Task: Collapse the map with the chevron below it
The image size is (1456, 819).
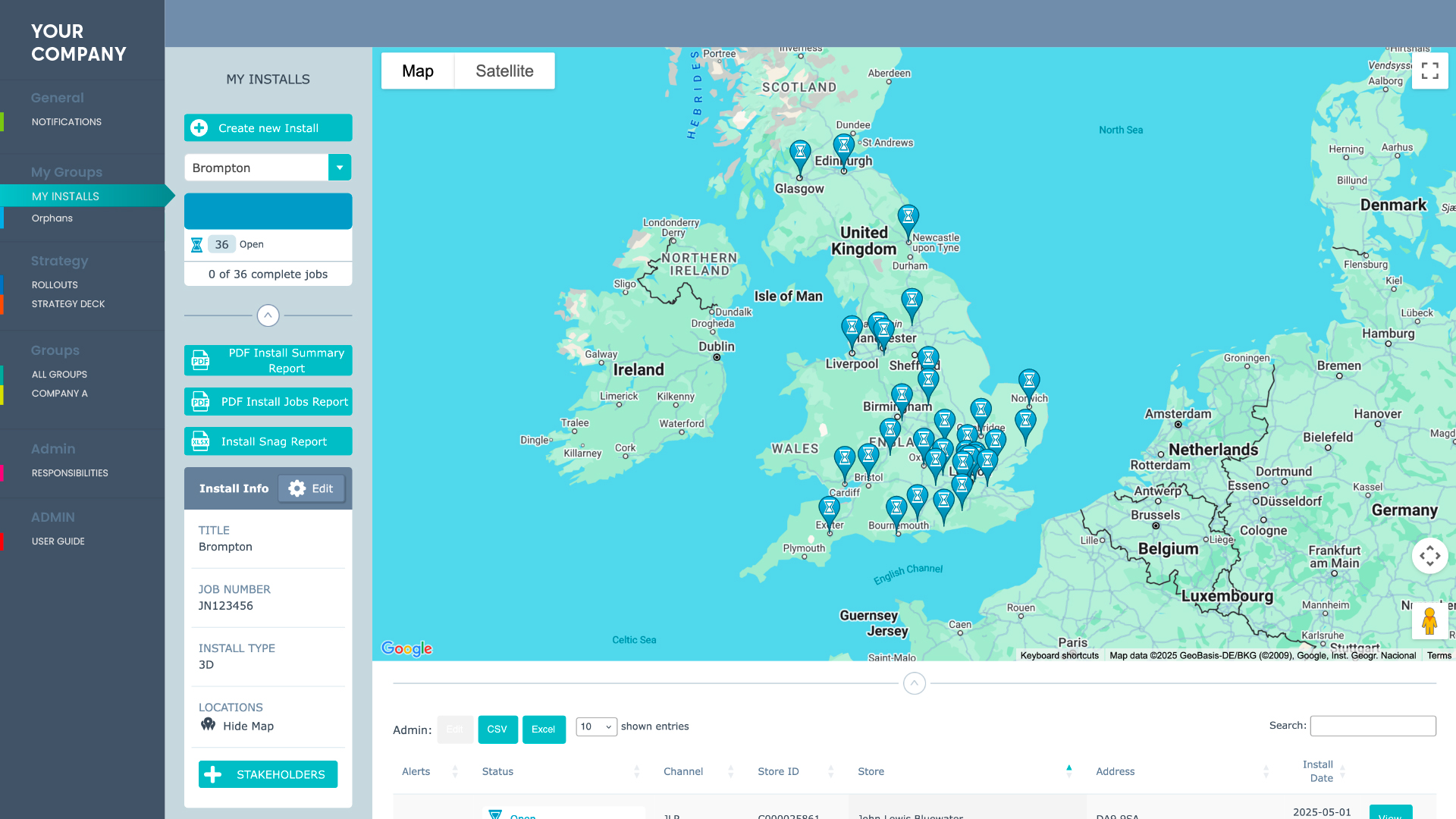Action: point(915,683)
